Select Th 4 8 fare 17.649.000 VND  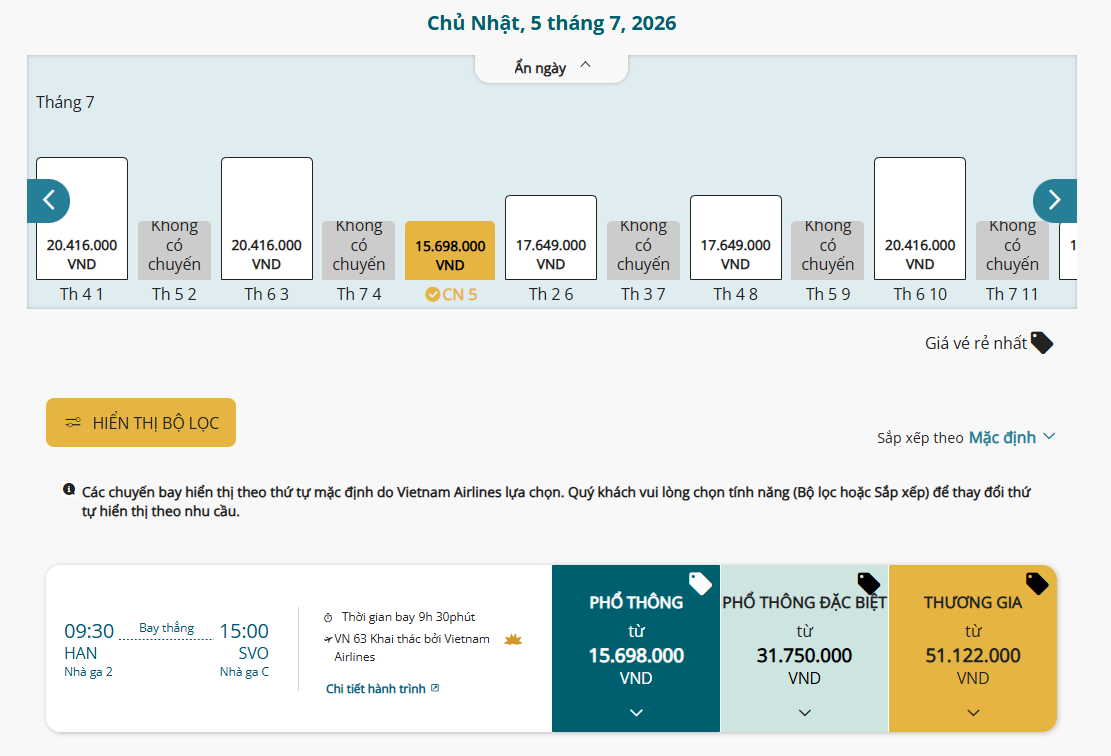coord(735,237)
